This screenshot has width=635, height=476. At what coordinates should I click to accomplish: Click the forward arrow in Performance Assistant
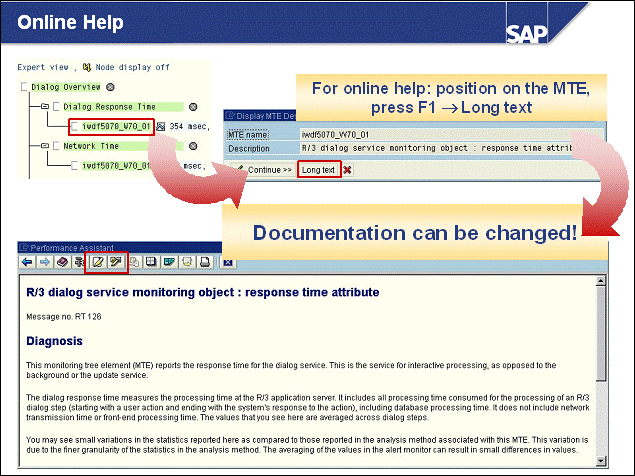pyautogui.click(x=44, y=262)
